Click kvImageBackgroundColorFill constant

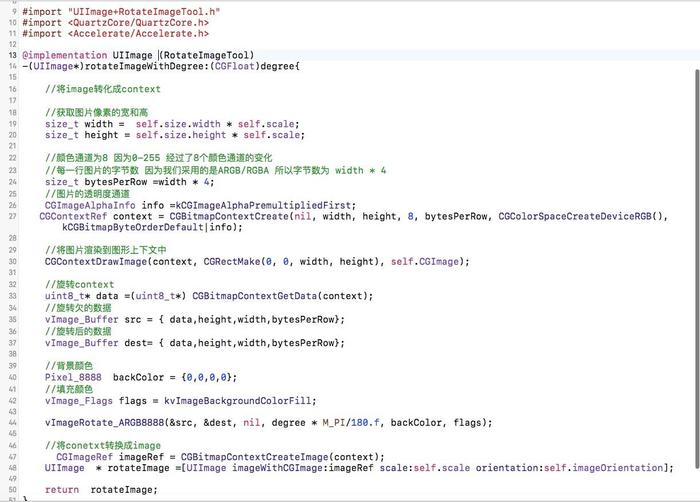click(x=238, y=401)
